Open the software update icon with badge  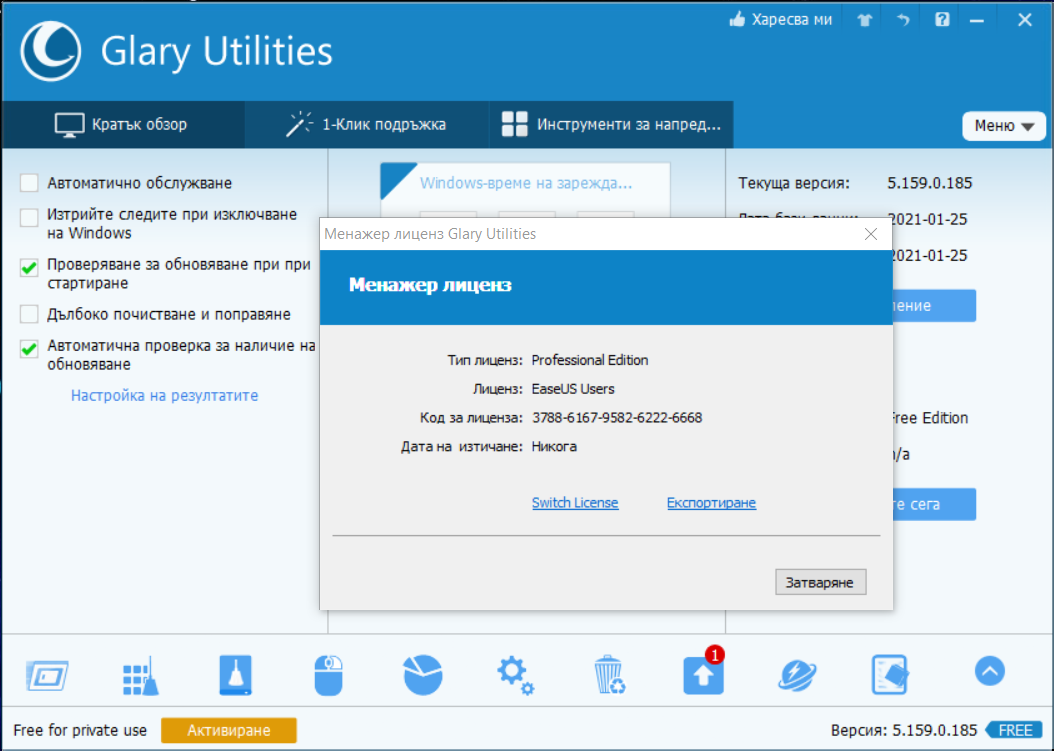[704, 674]
